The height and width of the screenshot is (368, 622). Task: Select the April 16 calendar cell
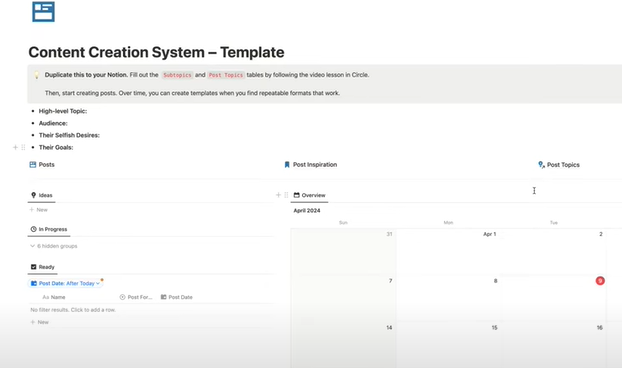tap(553, 345)
